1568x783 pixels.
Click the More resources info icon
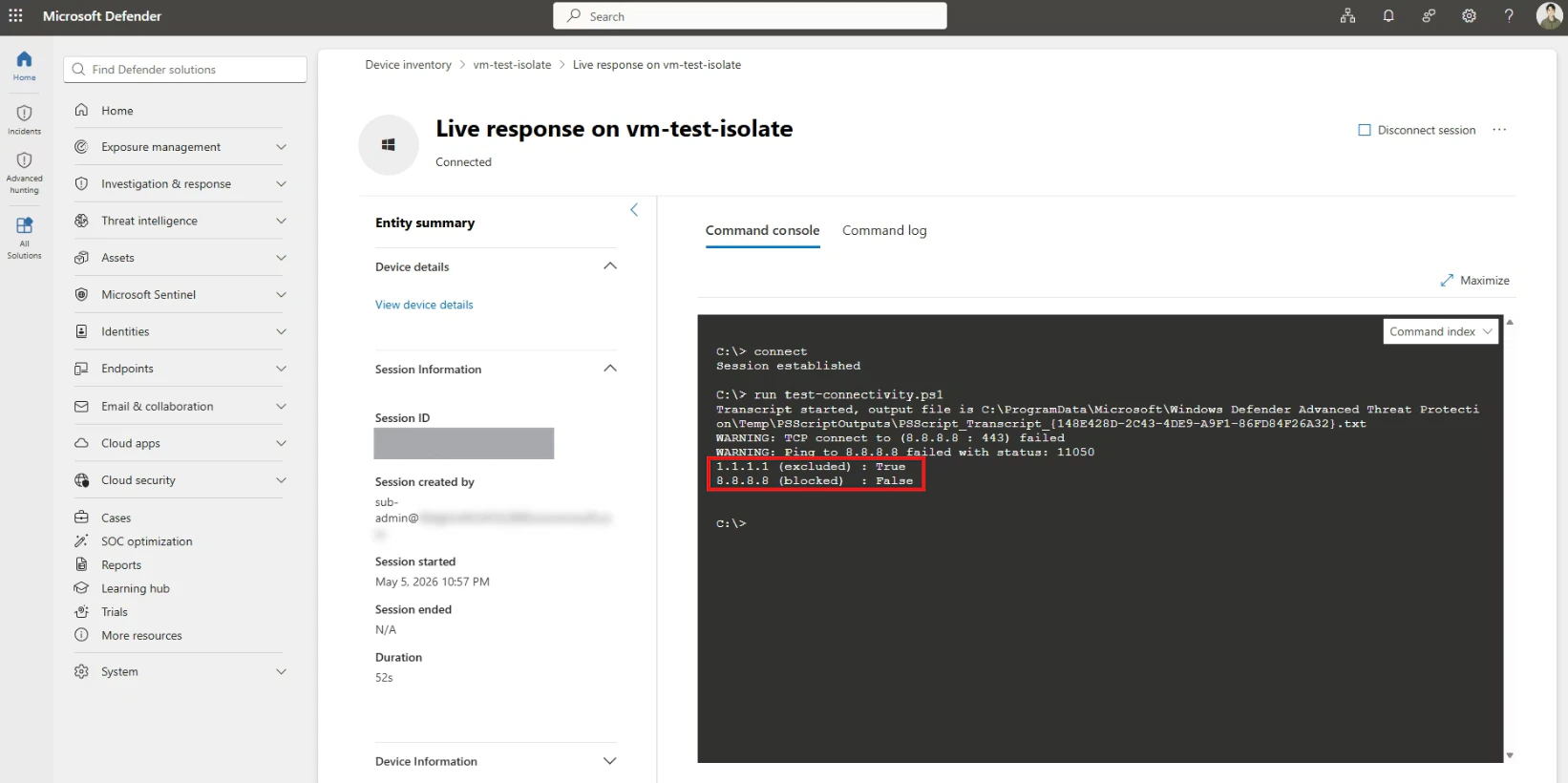82,635
